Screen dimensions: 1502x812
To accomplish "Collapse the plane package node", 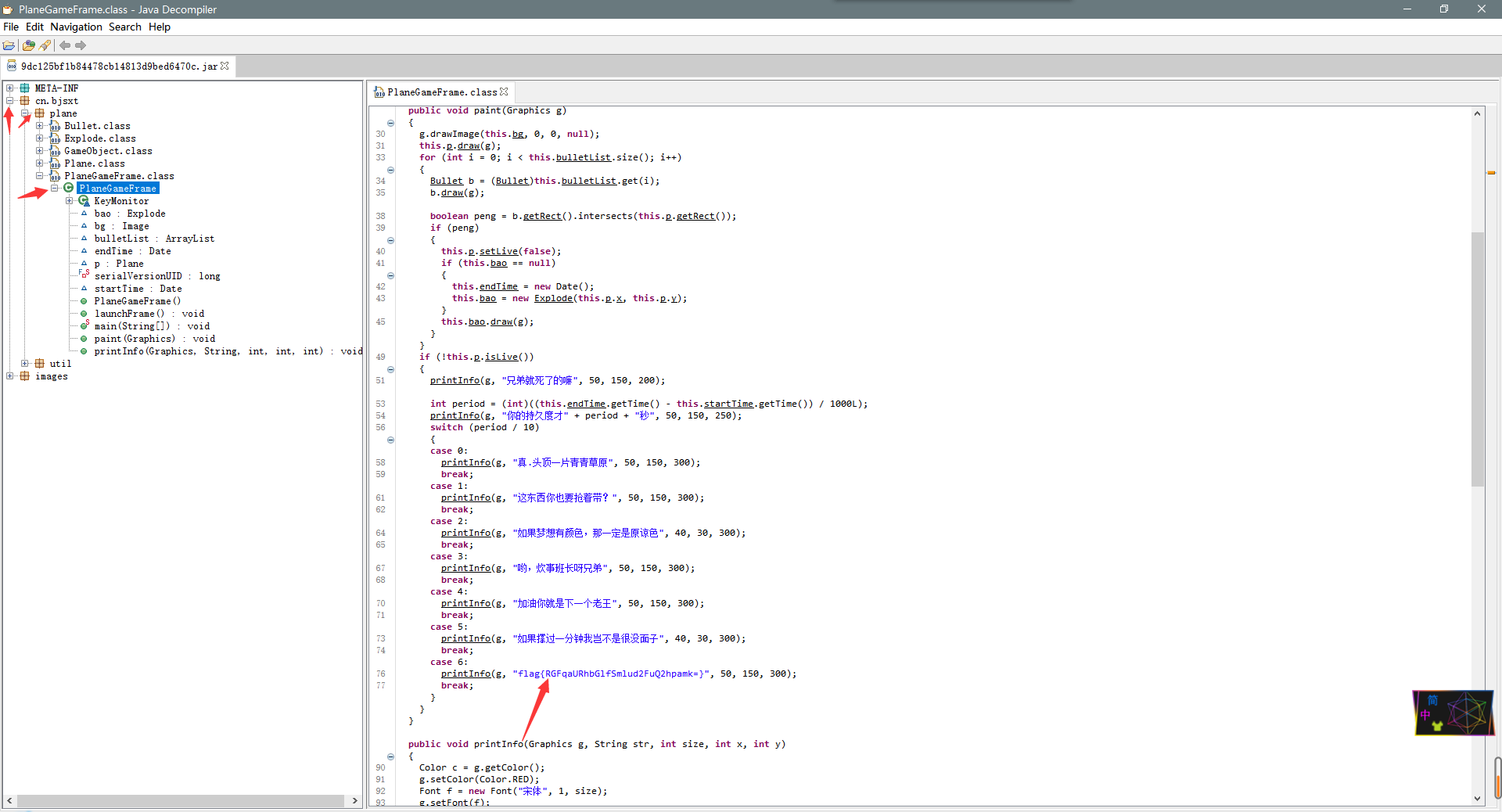I will pyautogui.click(x=25, y=113).
